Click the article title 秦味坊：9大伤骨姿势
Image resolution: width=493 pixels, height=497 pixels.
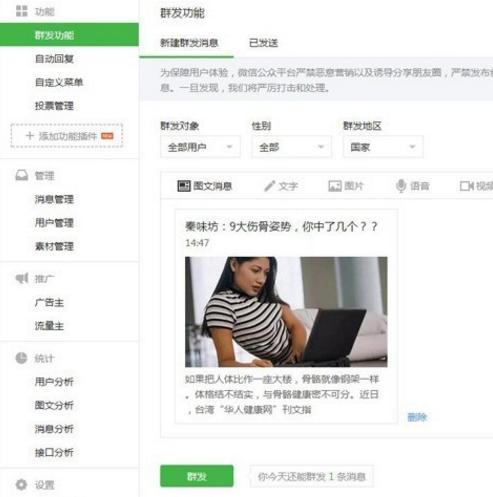coord(281,227)
